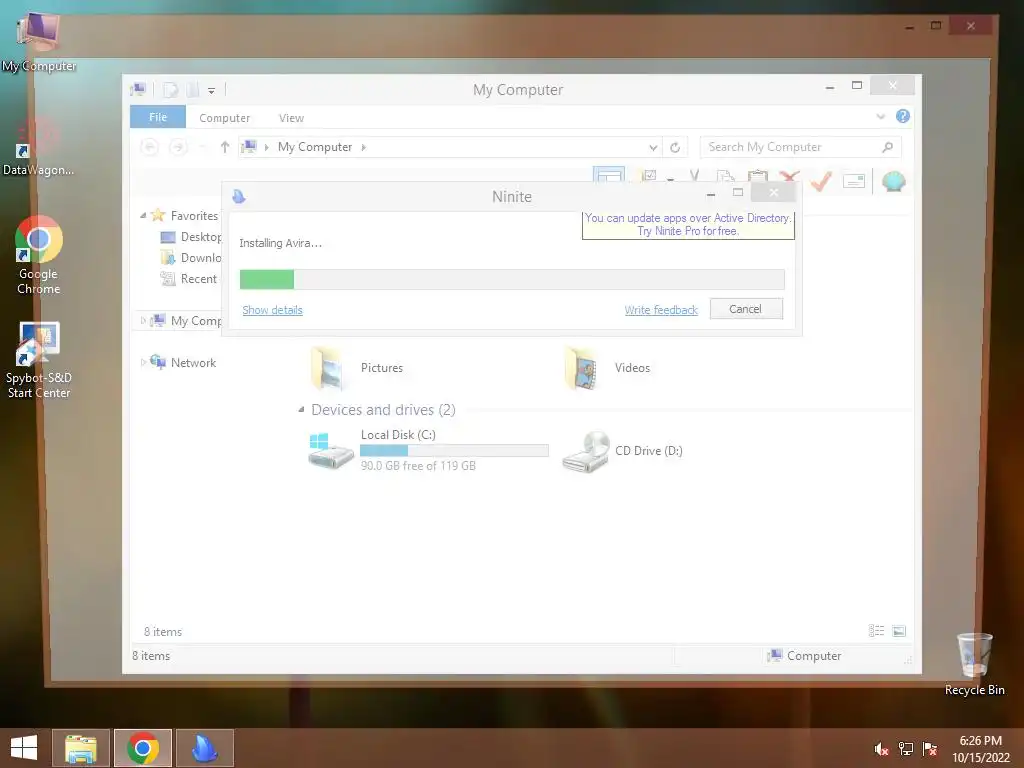Click the Local Disk (C:) usage bar
This screenshot has width=1024, height=768.
[454, 451]
